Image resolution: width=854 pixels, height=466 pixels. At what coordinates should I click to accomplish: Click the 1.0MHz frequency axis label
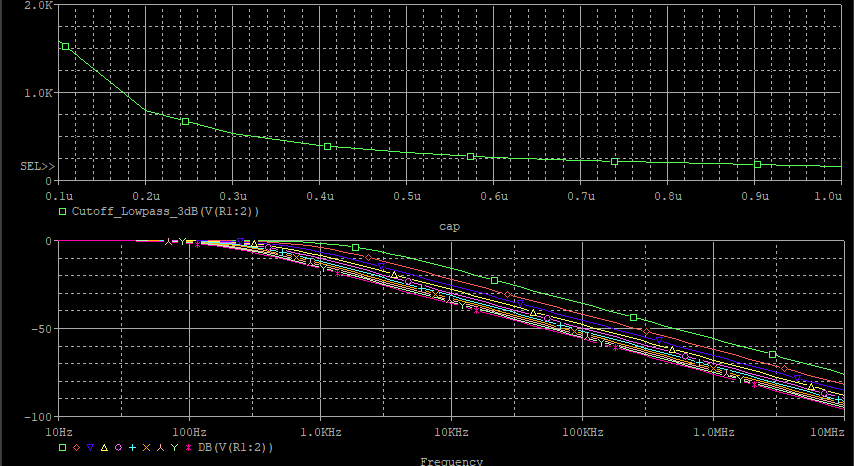tap(713, 432)
